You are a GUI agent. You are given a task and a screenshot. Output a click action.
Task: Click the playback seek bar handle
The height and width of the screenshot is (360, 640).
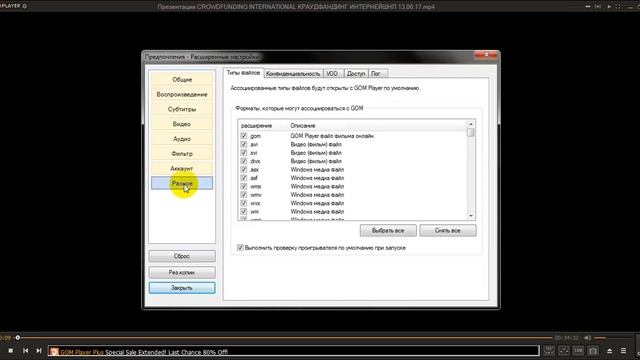point(18,338)
